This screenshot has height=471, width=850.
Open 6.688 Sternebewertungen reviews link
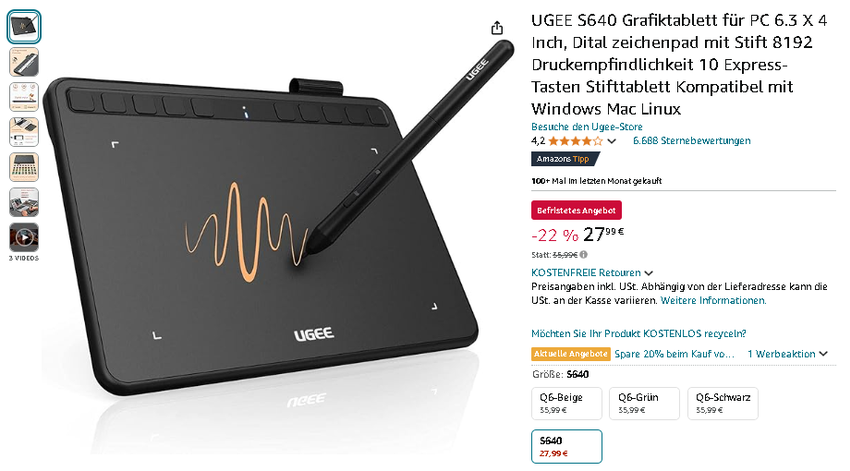click(x=692, y=141)
